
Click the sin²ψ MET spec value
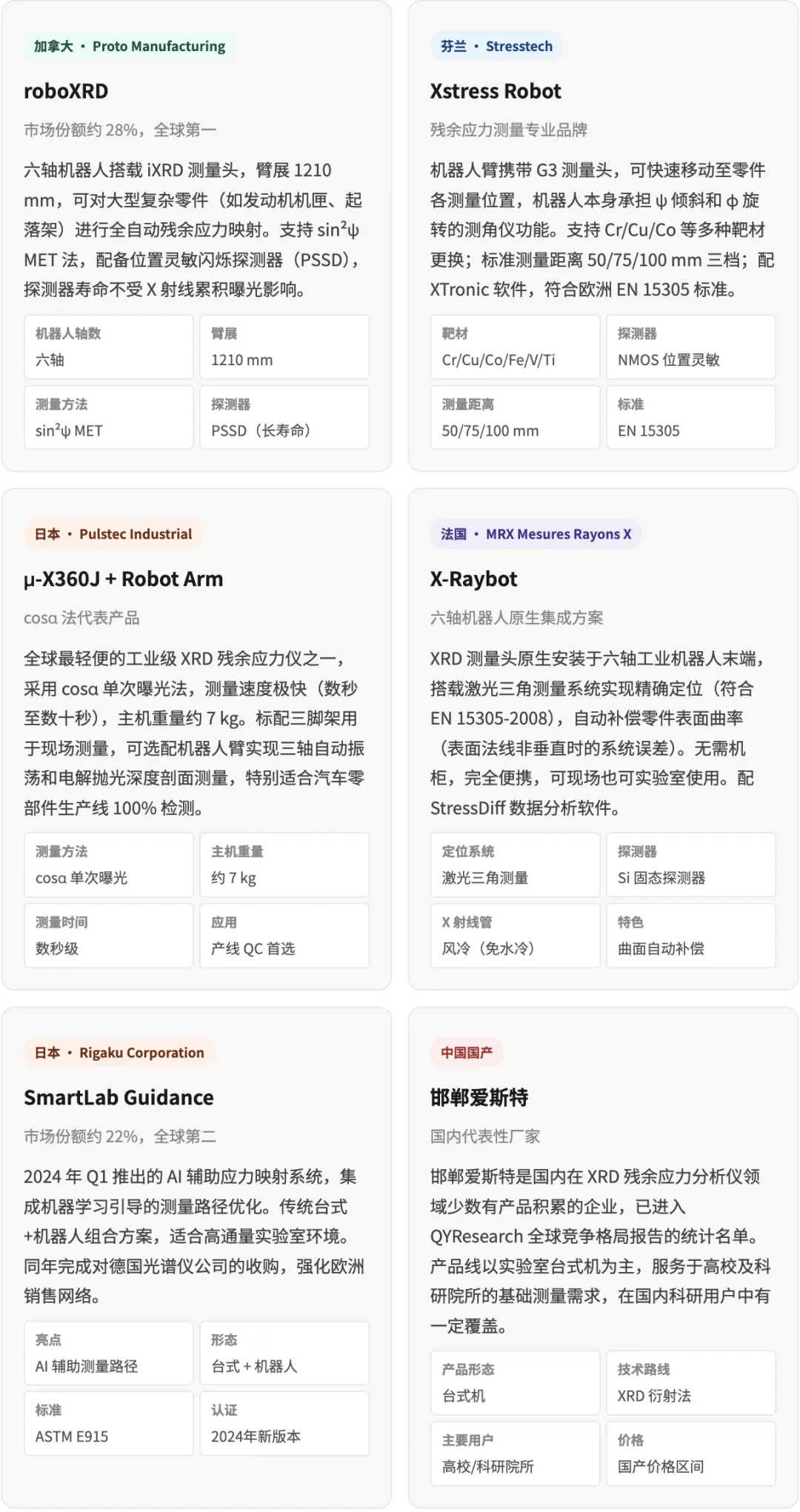pyautogui.click(x=69, y=430)
